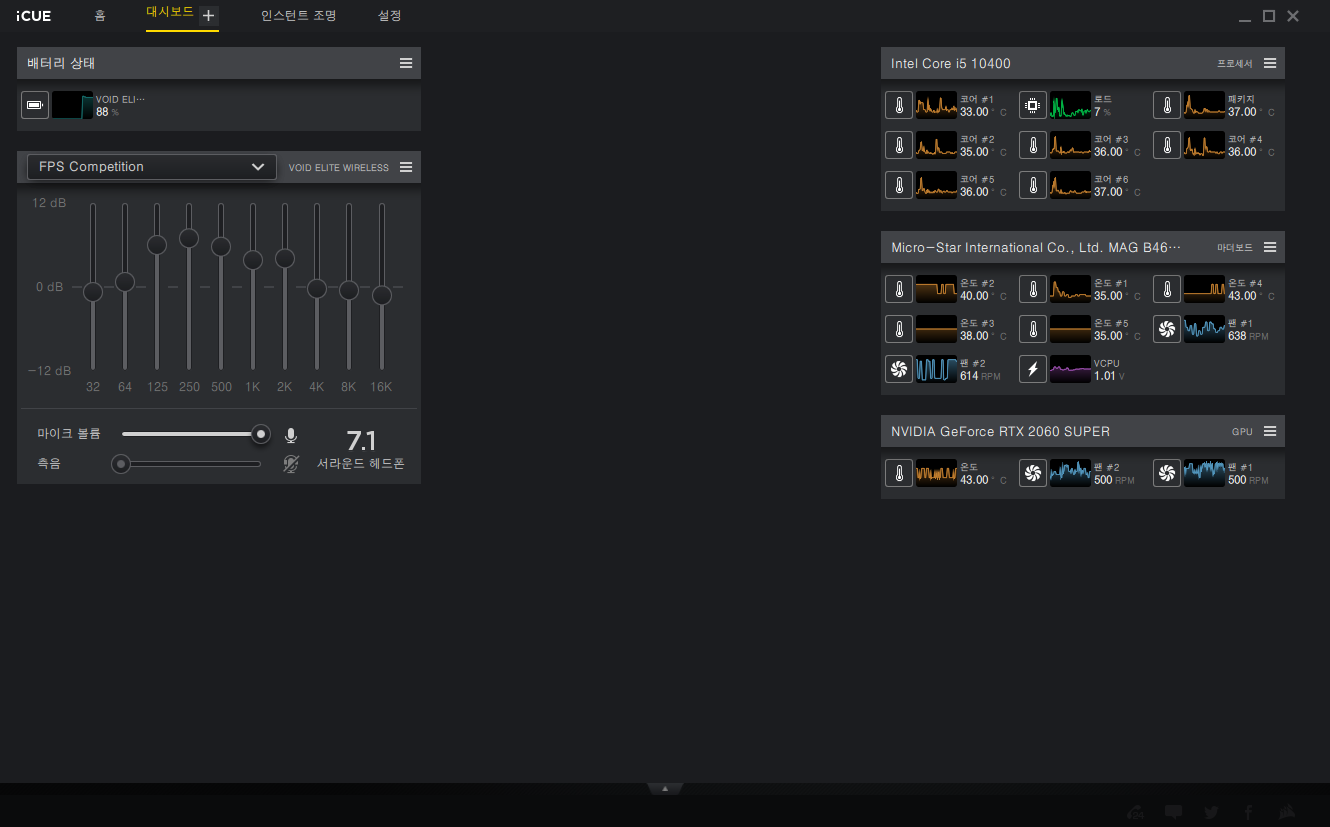Click the 32 Hz EQ slider knob
The width and height of the screenshot is (1330, 827).
(93, 292)
